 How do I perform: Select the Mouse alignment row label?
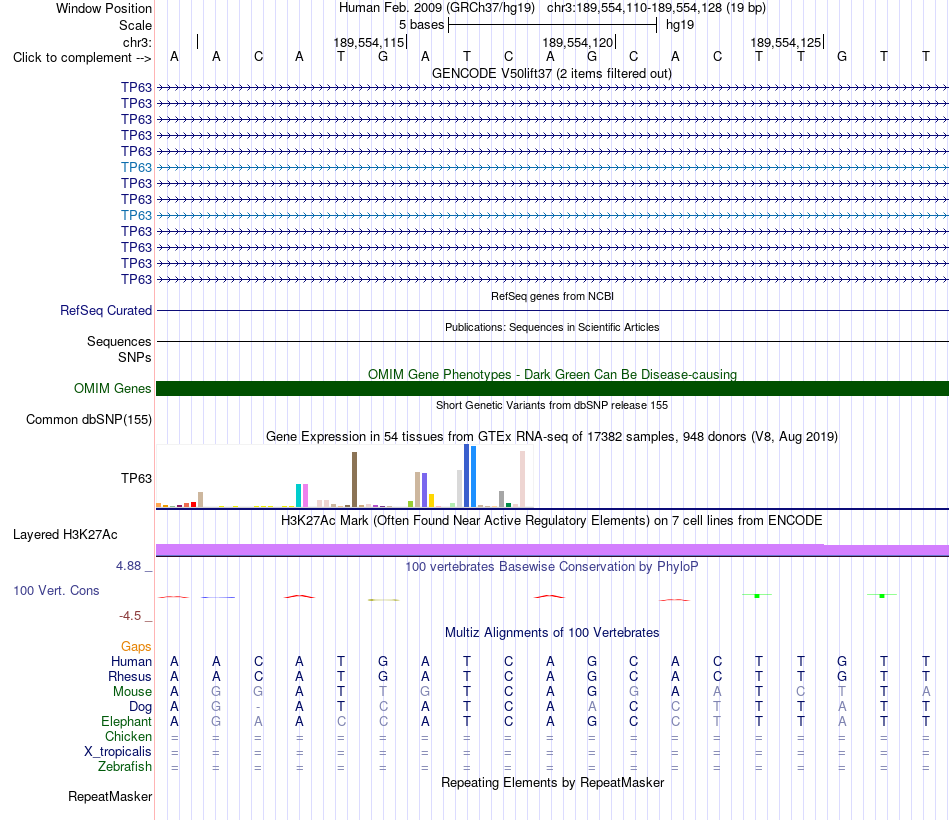(x=132, y=692)
